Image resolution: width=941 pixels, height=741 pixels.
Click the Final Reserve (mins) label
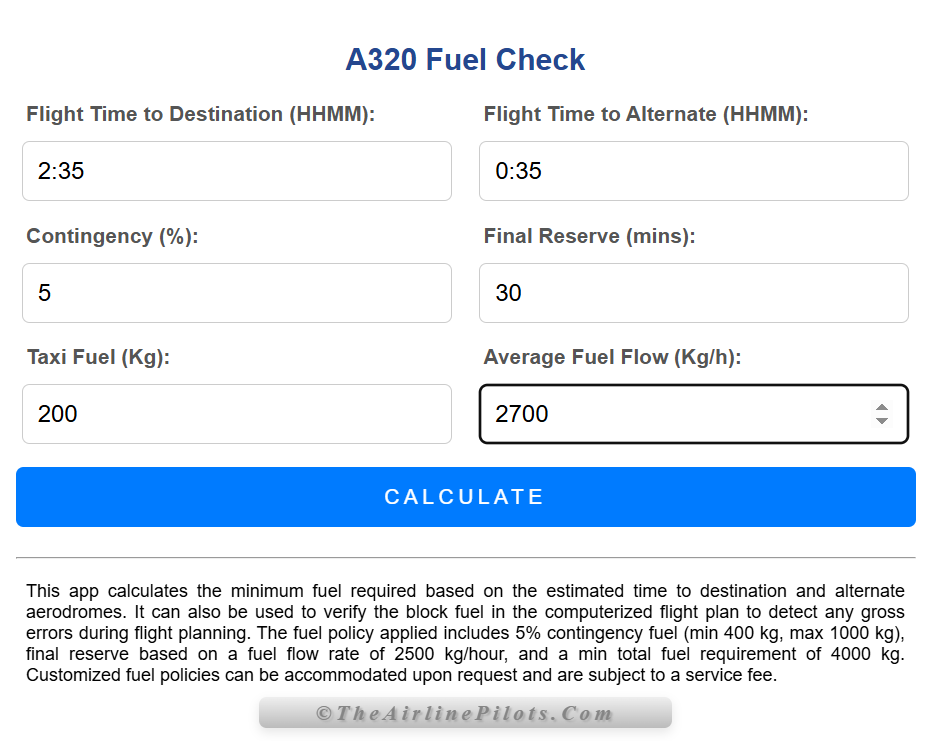pyautogui.click(x=589, y=236)
